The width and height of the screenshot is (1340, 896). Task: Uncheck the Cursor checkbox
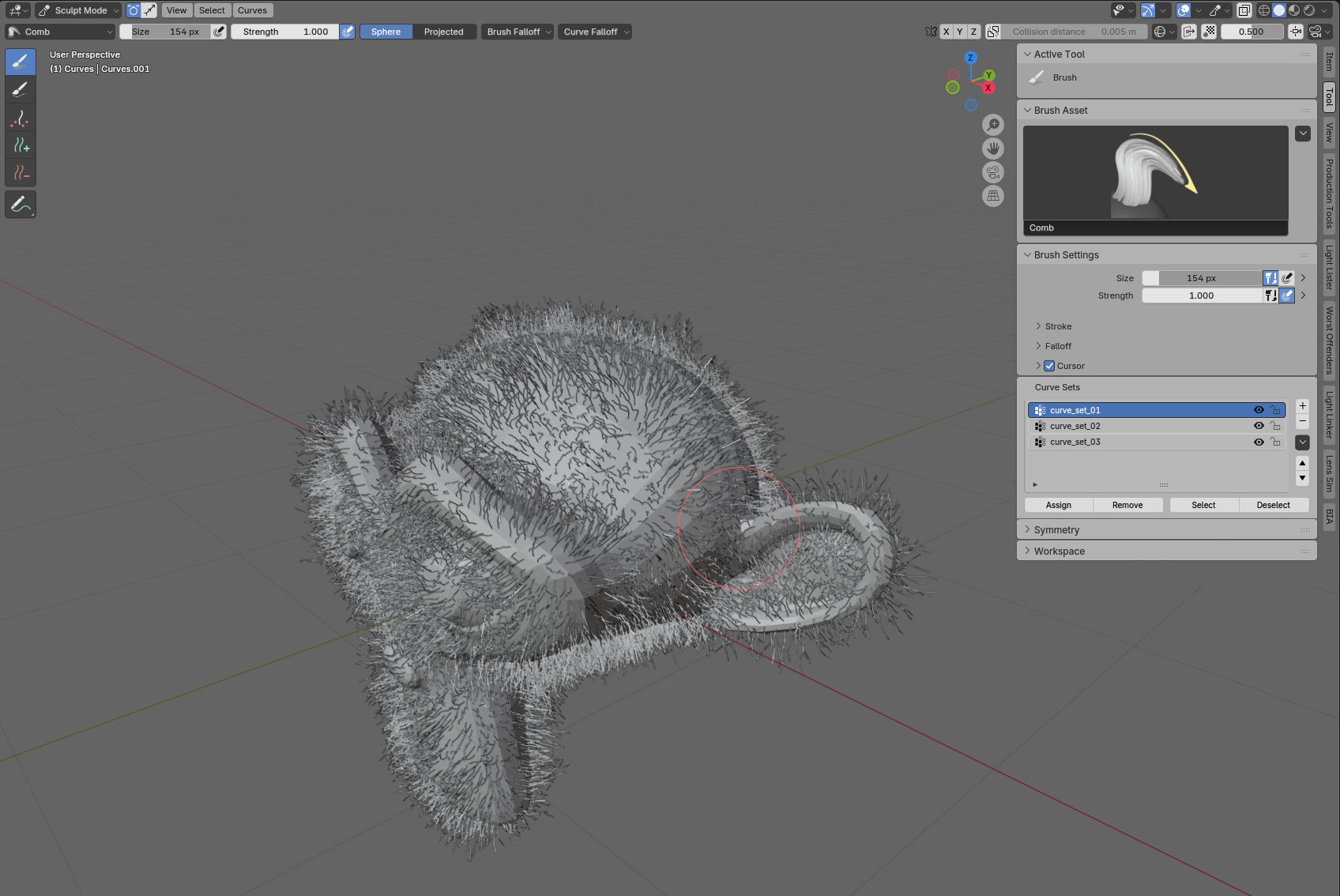[x=1049, y=366]
